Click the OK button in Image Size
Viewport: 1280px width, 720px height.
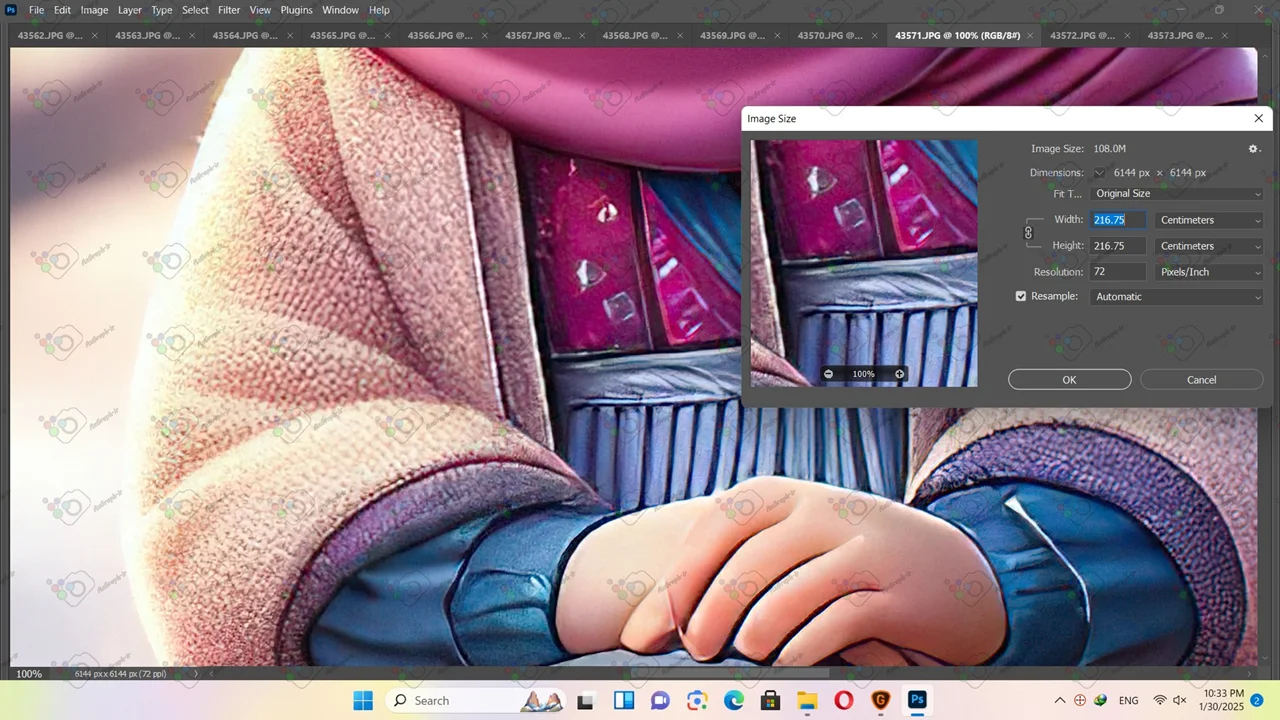[1069, 380]
